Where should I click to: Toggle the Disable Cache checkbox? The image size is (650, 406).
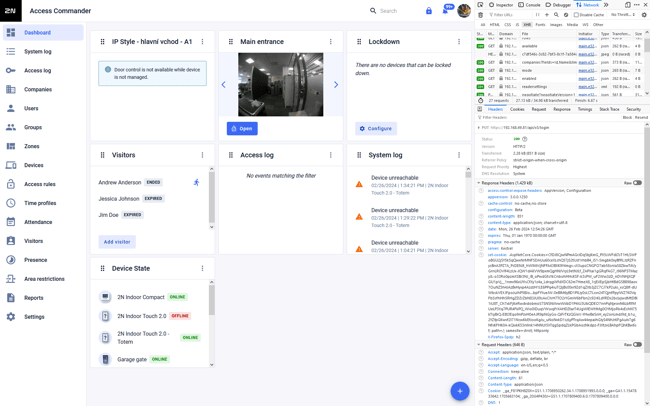pyautogui.click(x=576, y=15)
